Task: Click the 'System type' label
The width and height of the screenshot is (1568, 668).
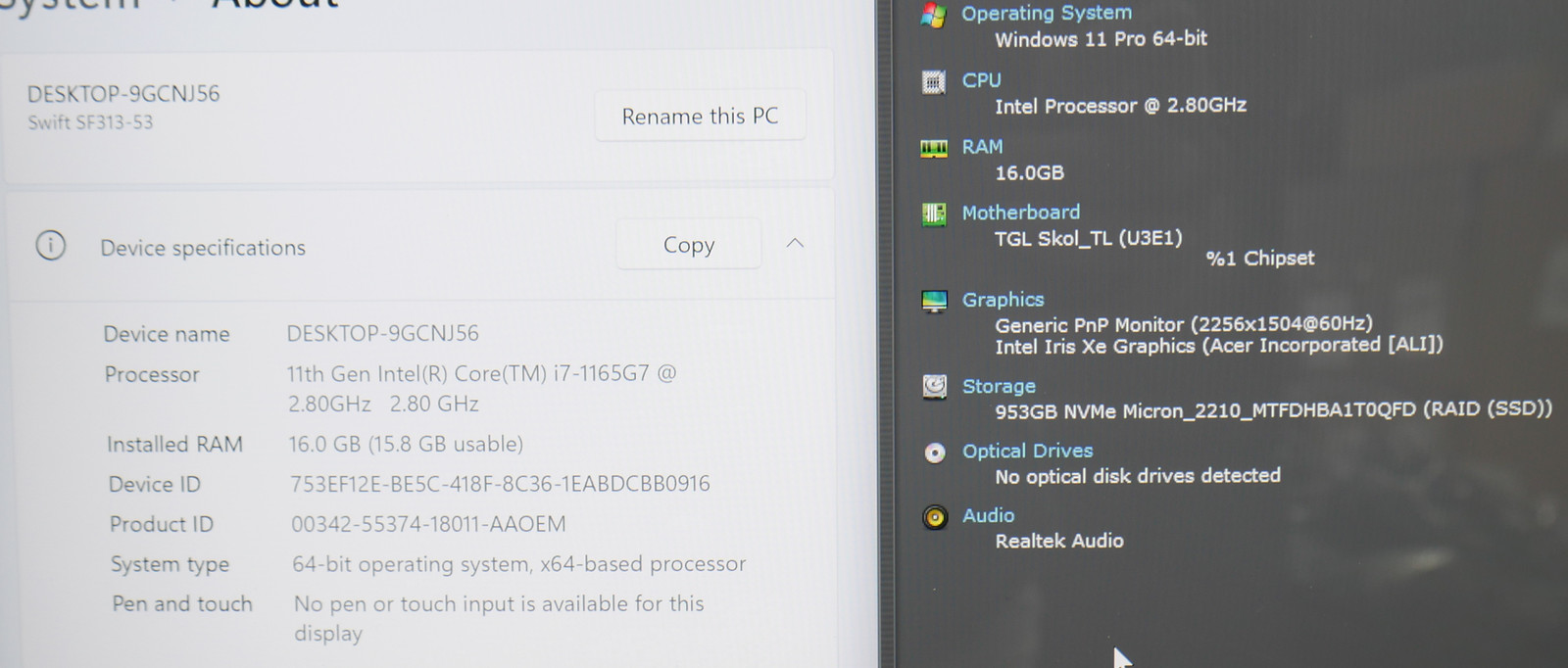Action: [x=170, y=565]
